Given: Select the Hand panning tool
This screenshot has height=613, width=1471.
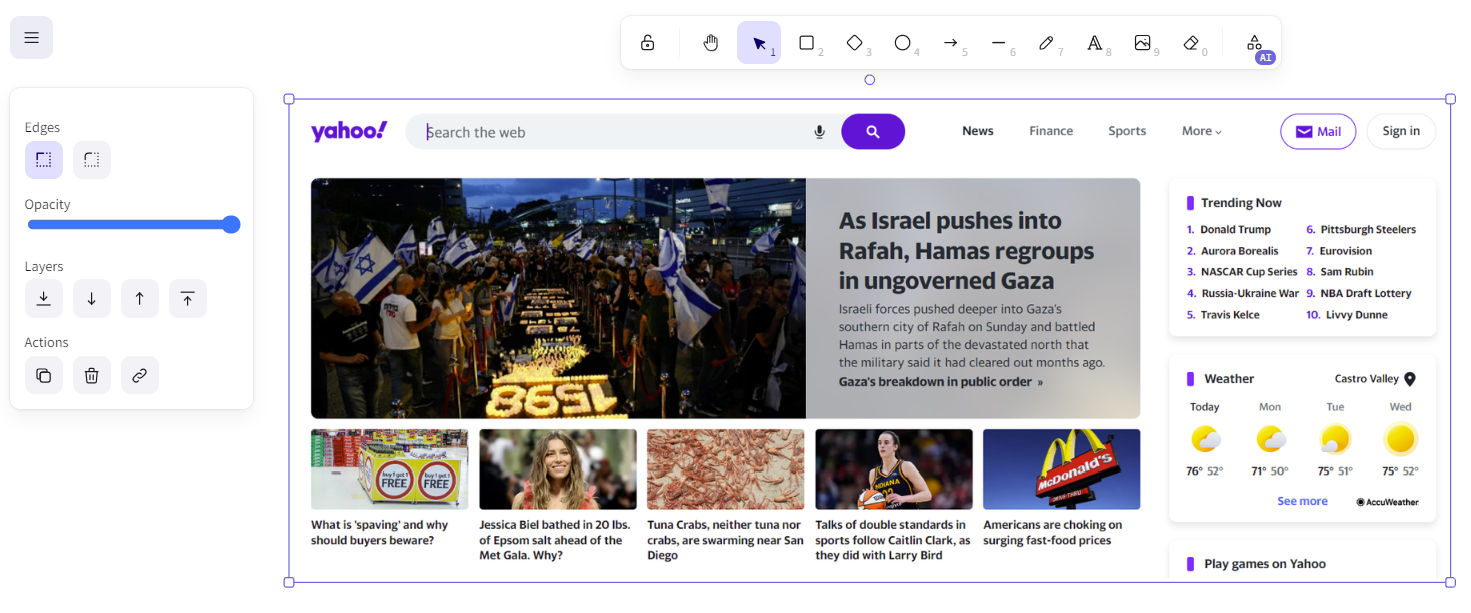Looking at the screenshot, I should coord(711,43).
